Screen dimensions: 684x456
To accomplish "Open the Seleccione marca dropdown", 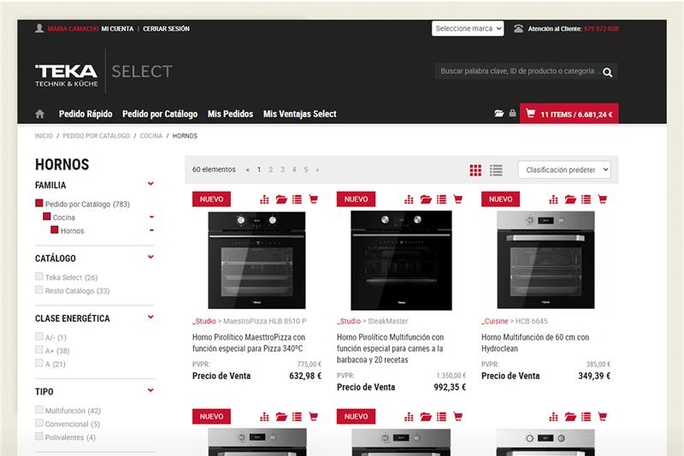I will (467, 28).
